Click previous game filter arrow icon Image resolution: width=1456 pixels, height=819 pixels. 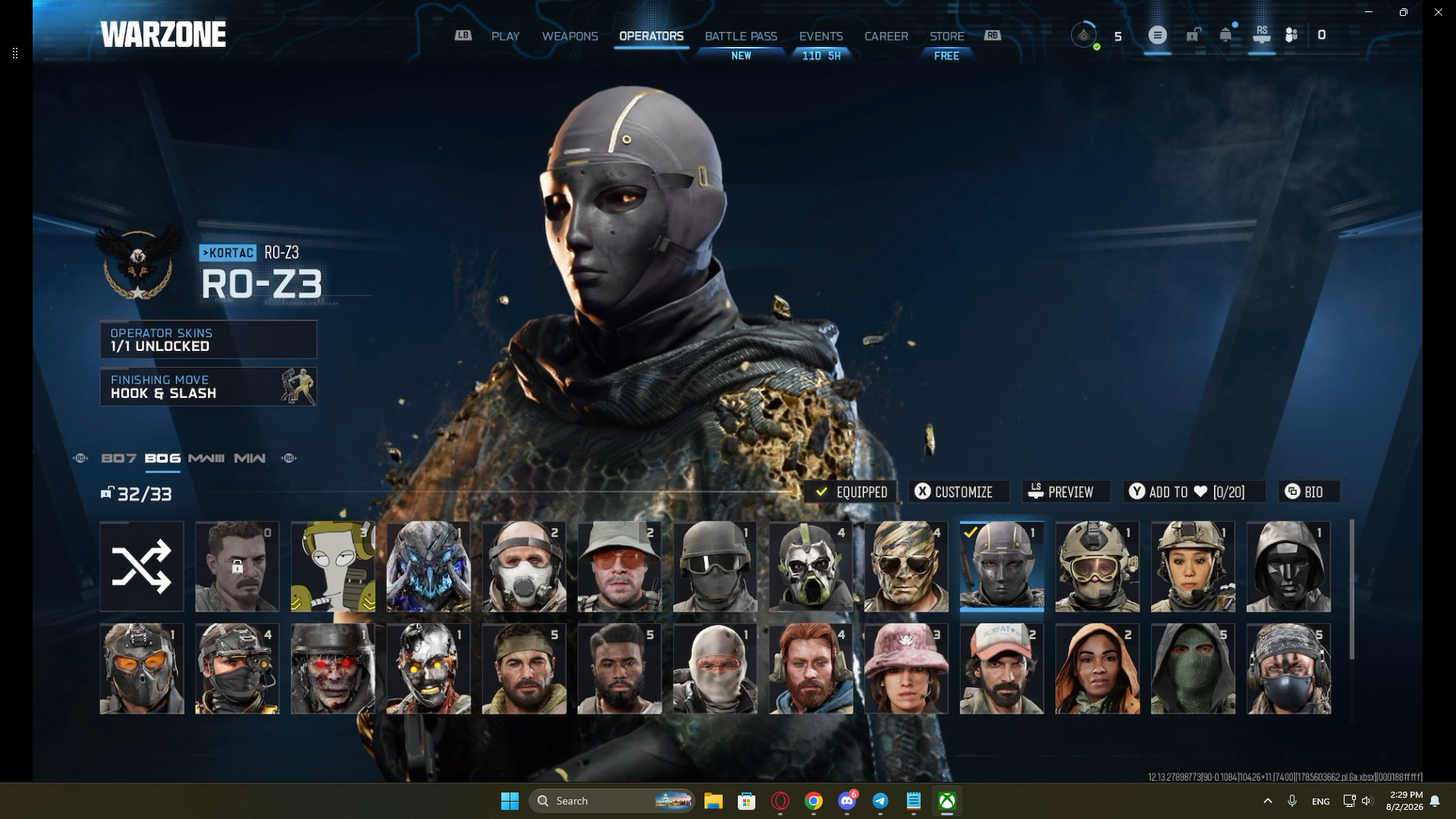click(80, 458)
